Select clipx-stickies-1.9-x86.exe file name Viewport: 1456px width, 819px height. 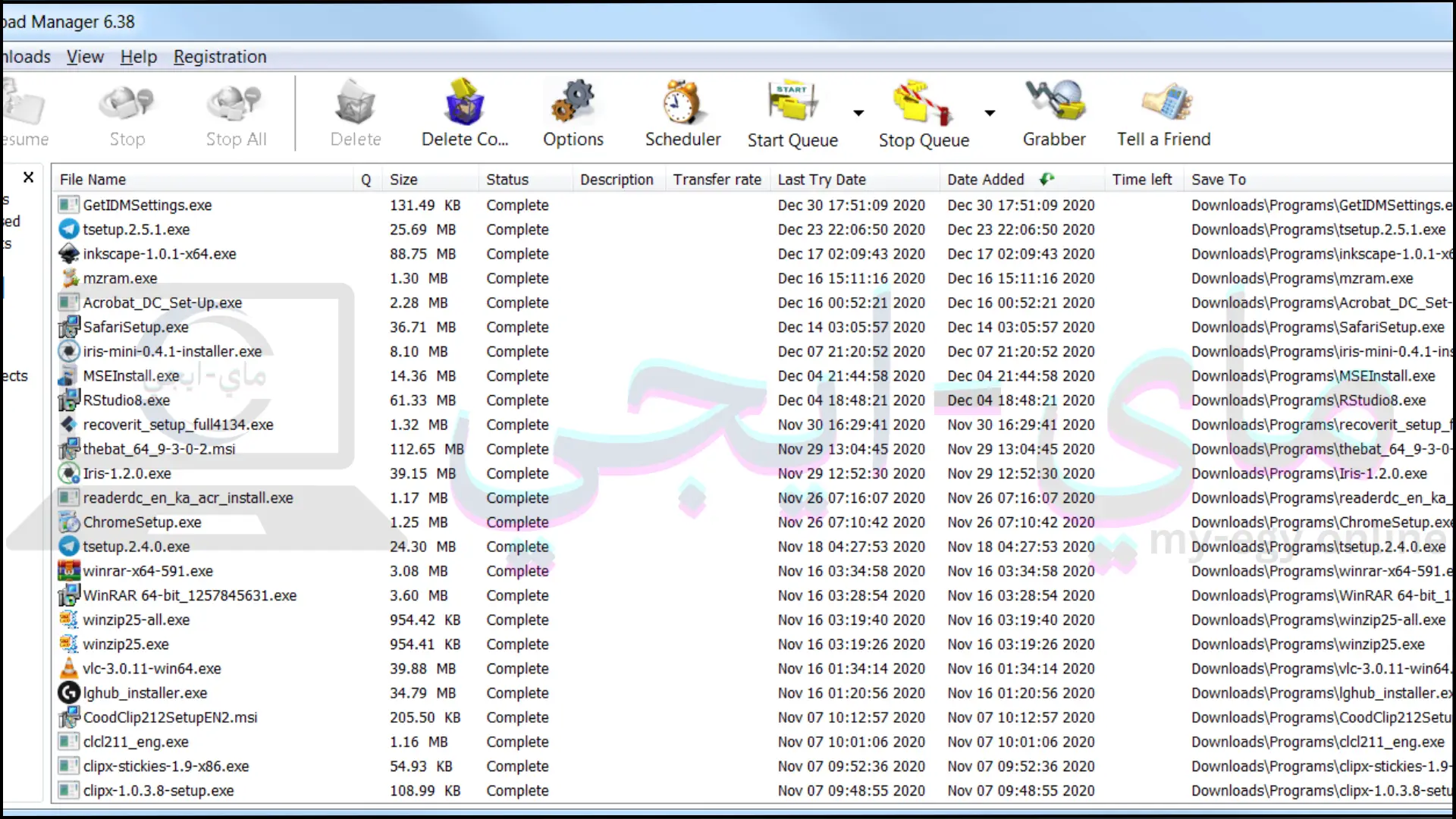pyautogui.click(x=166, y=766)
